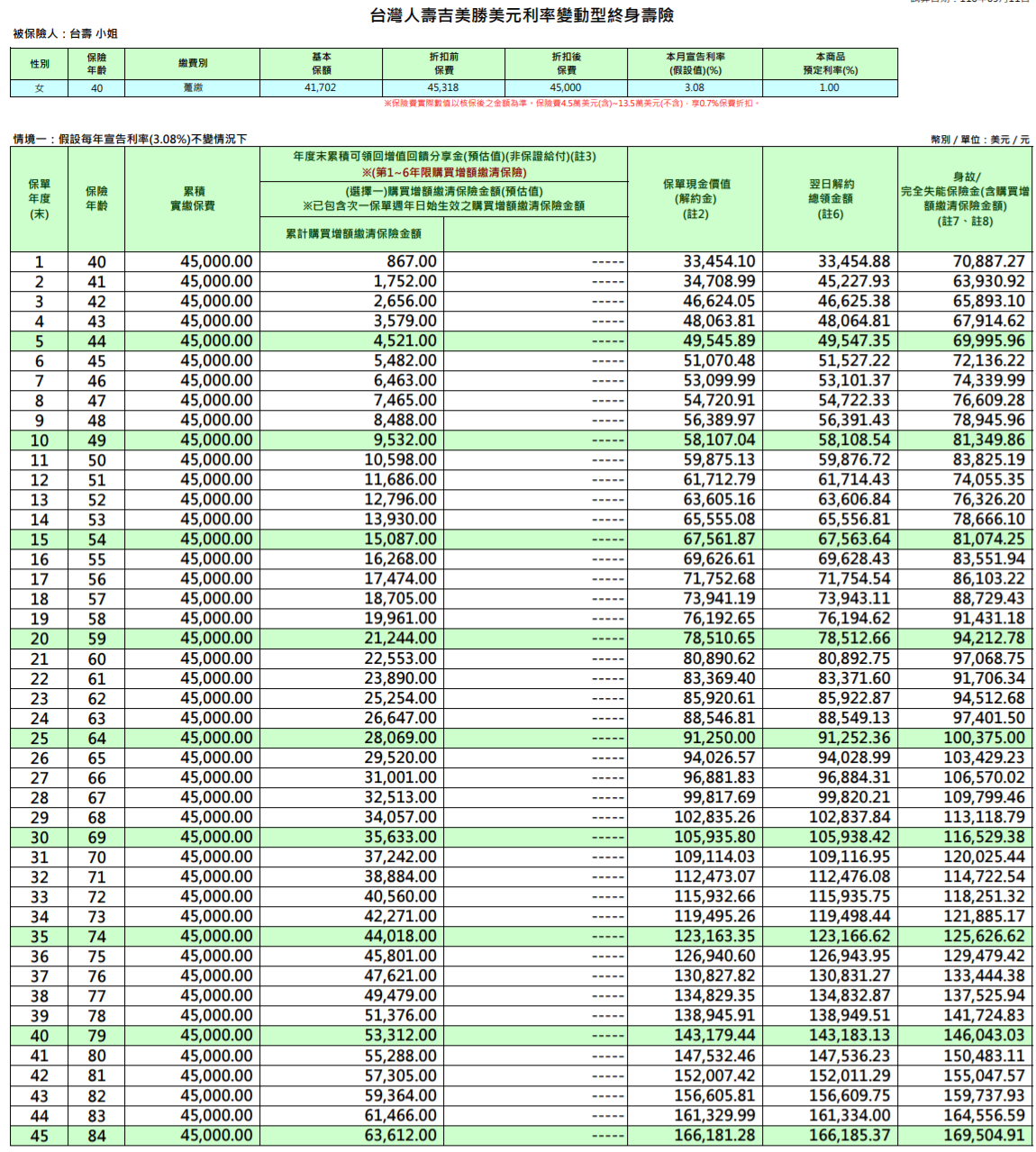Click the title 台灣人壽吉美勝美元利率變動型終身壽險
The height and width of the screenshot is (1152, 1036).
522,15
